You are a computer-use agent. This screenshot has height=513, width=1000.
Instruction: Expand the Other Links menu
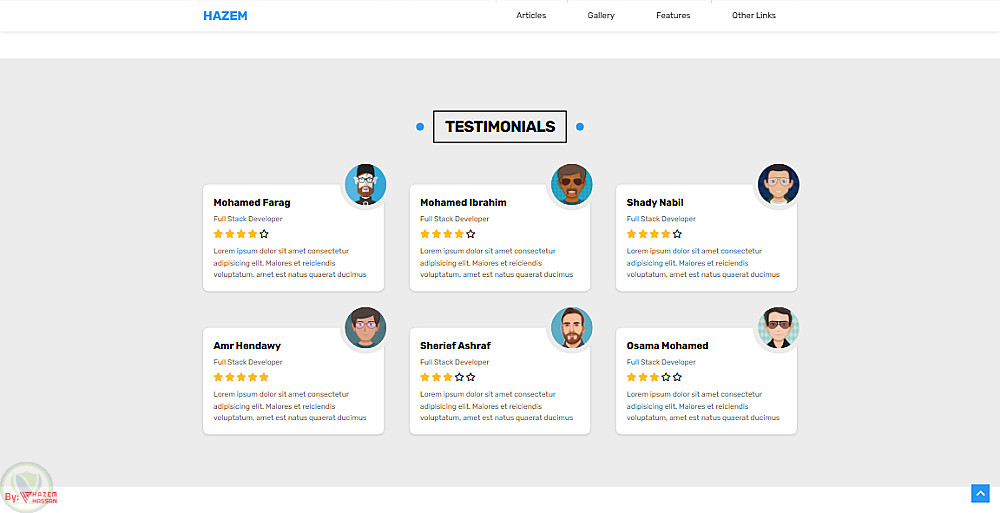pyautogui.click(x=754, y=16)
